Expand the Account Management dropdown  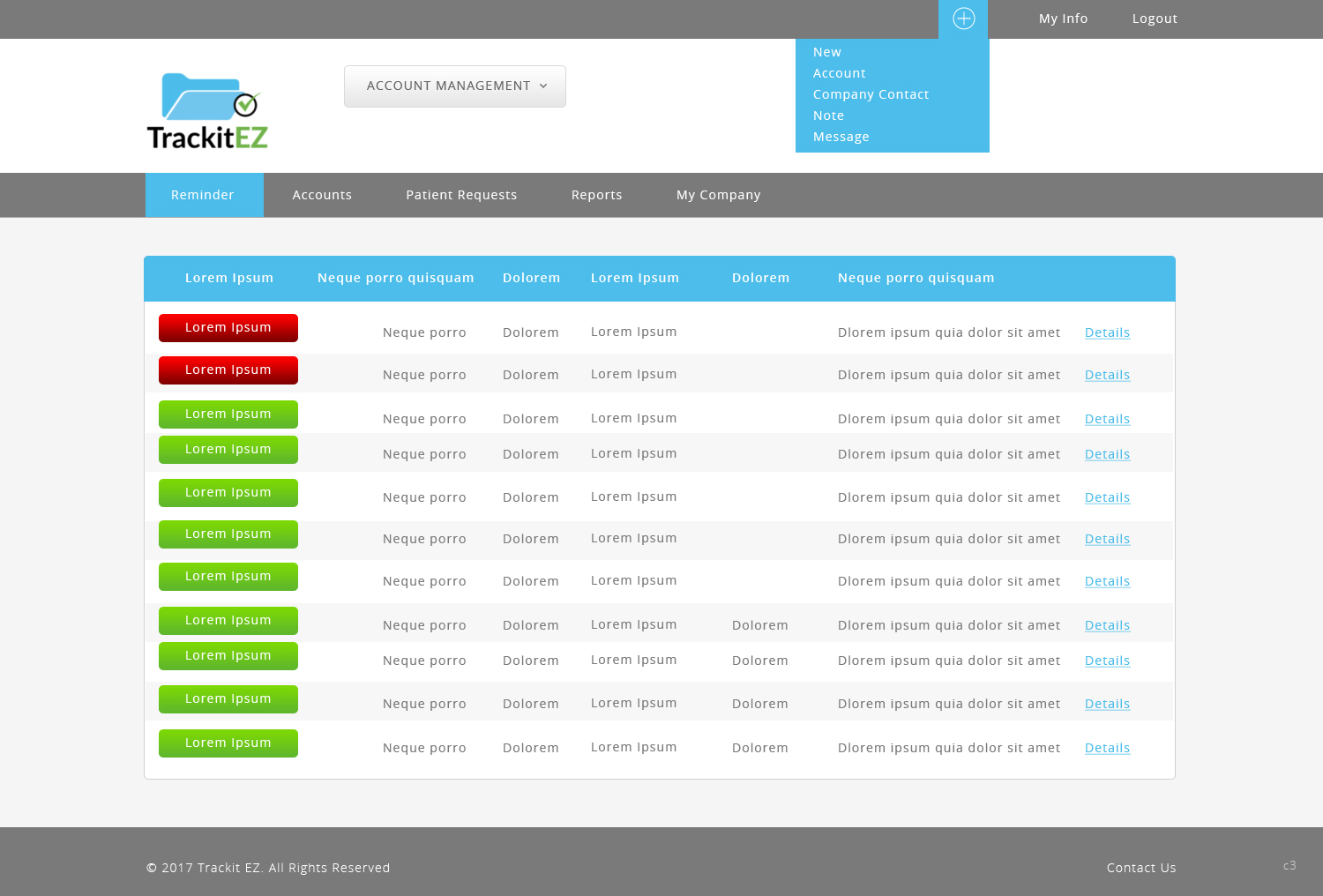click(455, 86)
